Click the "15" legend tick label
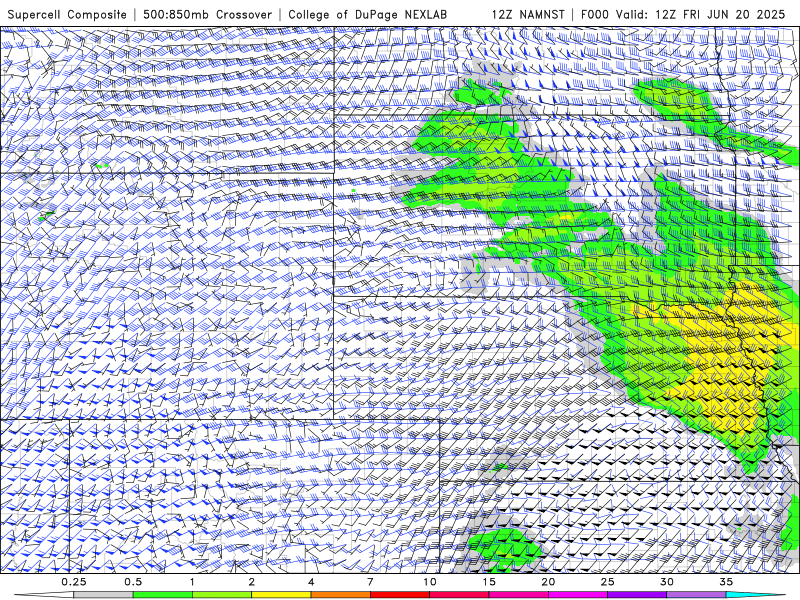Viewport: 800px width, 600px height. click(489, 582)
